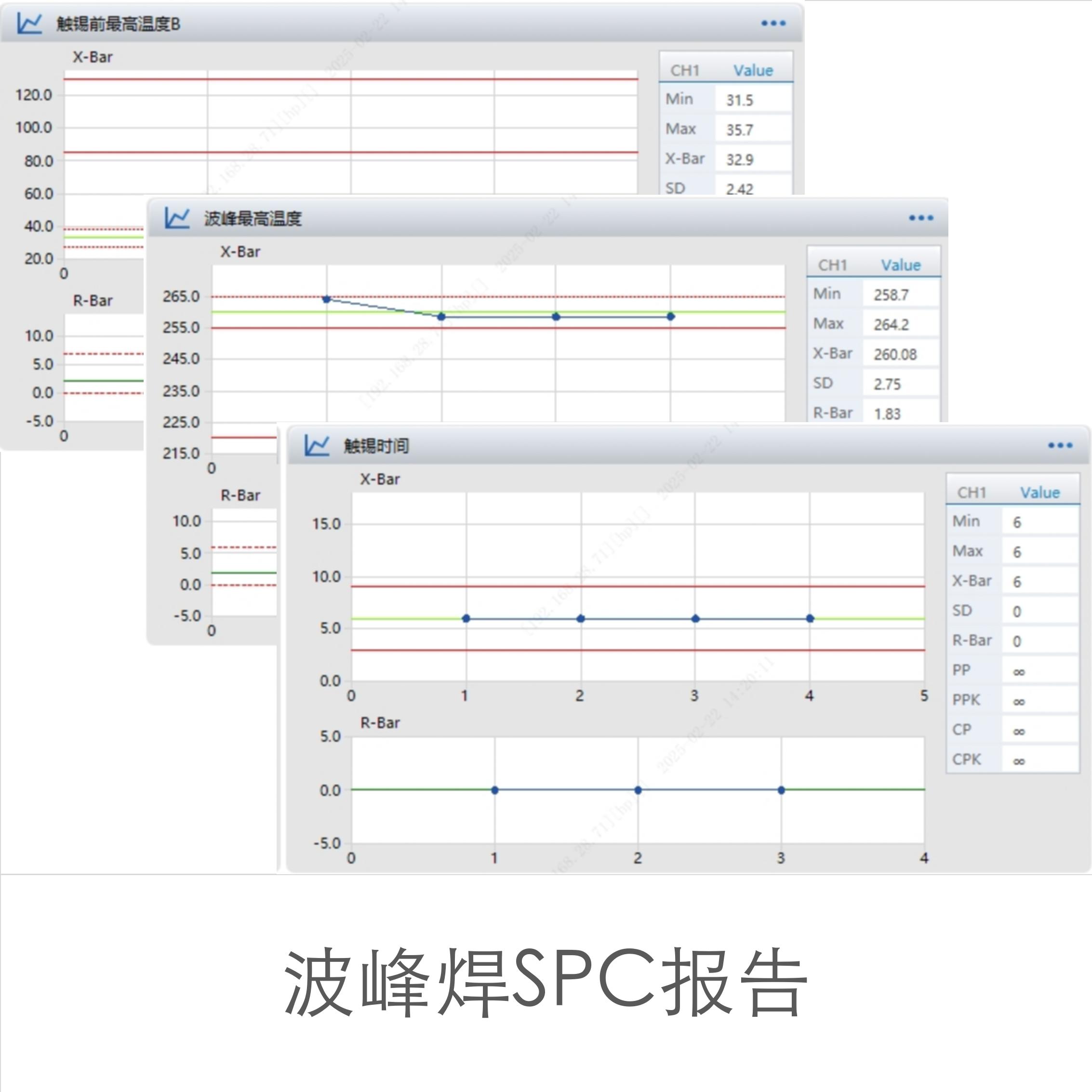This screenshot has width=1092, height=1092.
Task: Select Value column header in 触锡时间 table
Action: [1039, 493]
